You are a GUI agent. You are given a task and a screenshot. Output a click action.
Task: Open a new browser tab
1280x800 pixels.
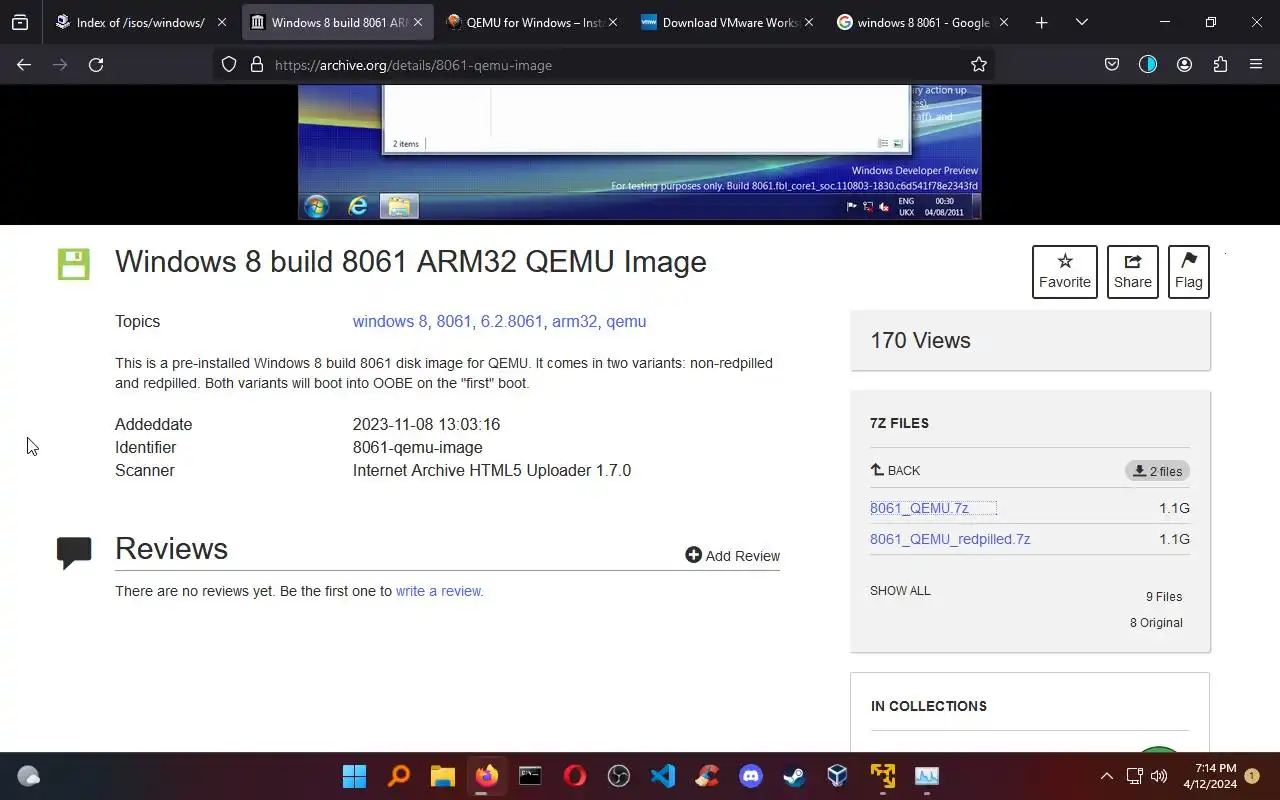click(x=1042, y=22)
